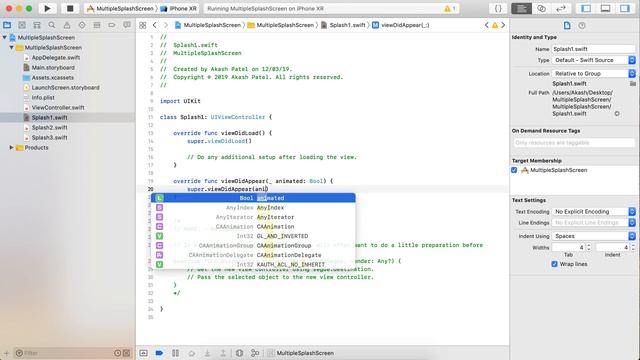640x360 pixels.
Task: Show the Symbol navigator
Action: click(x=37, y=25)
